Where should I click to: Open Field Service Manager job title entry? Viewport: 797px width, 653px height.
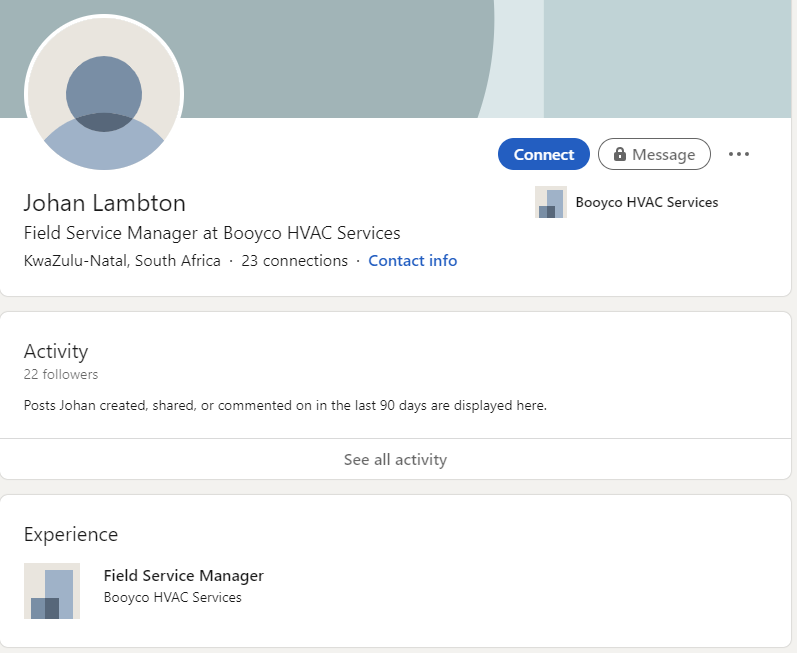coord(184,576)
